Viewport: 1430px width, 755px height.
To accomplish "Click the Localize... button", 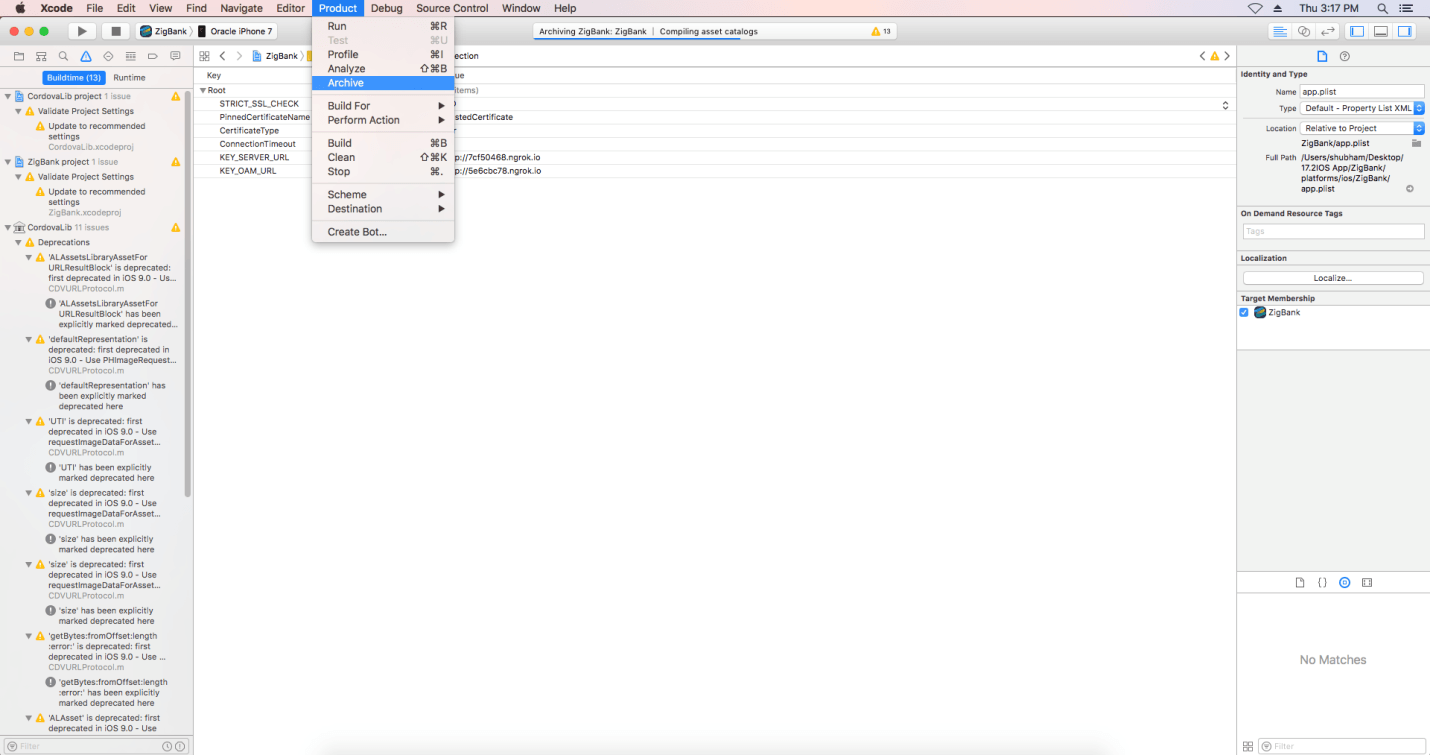I will (x=1333, y=278).
